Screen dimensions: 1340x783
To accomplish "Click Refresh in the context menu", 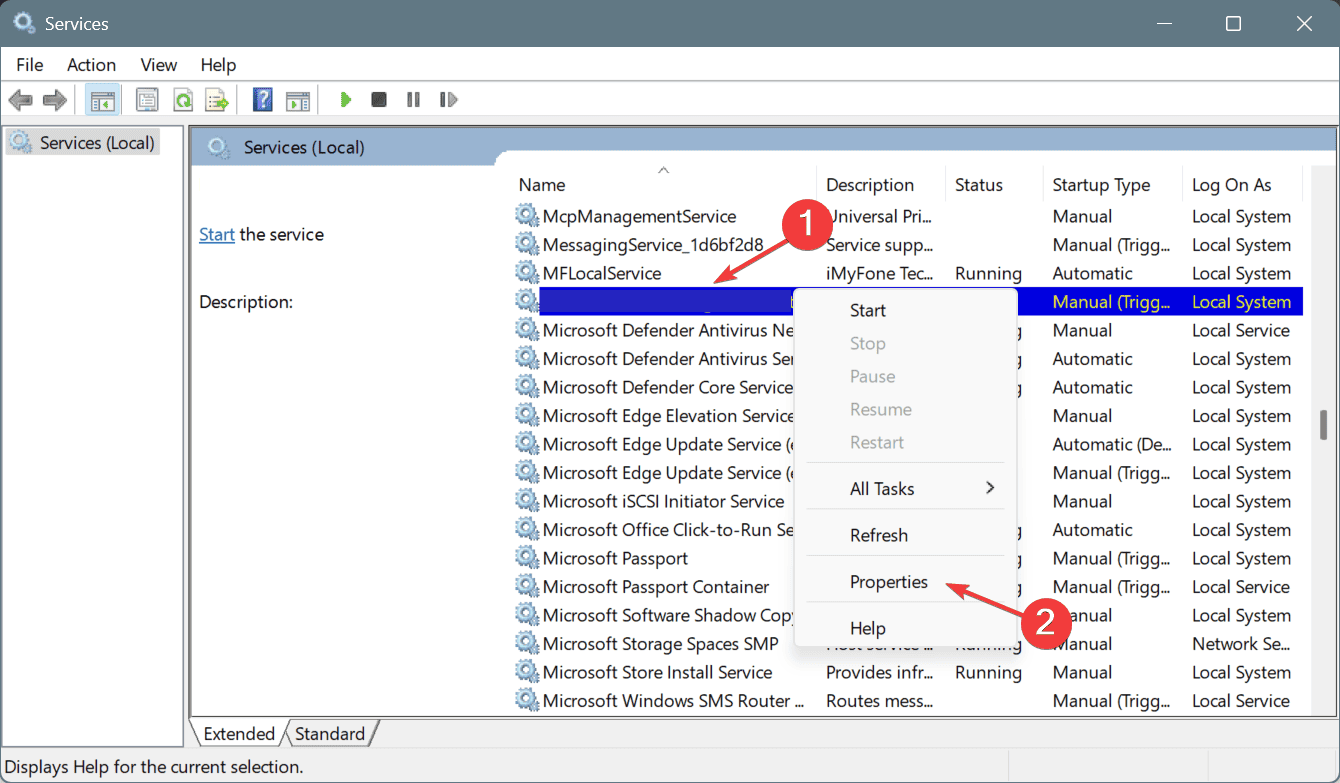I will coord(878,535).
